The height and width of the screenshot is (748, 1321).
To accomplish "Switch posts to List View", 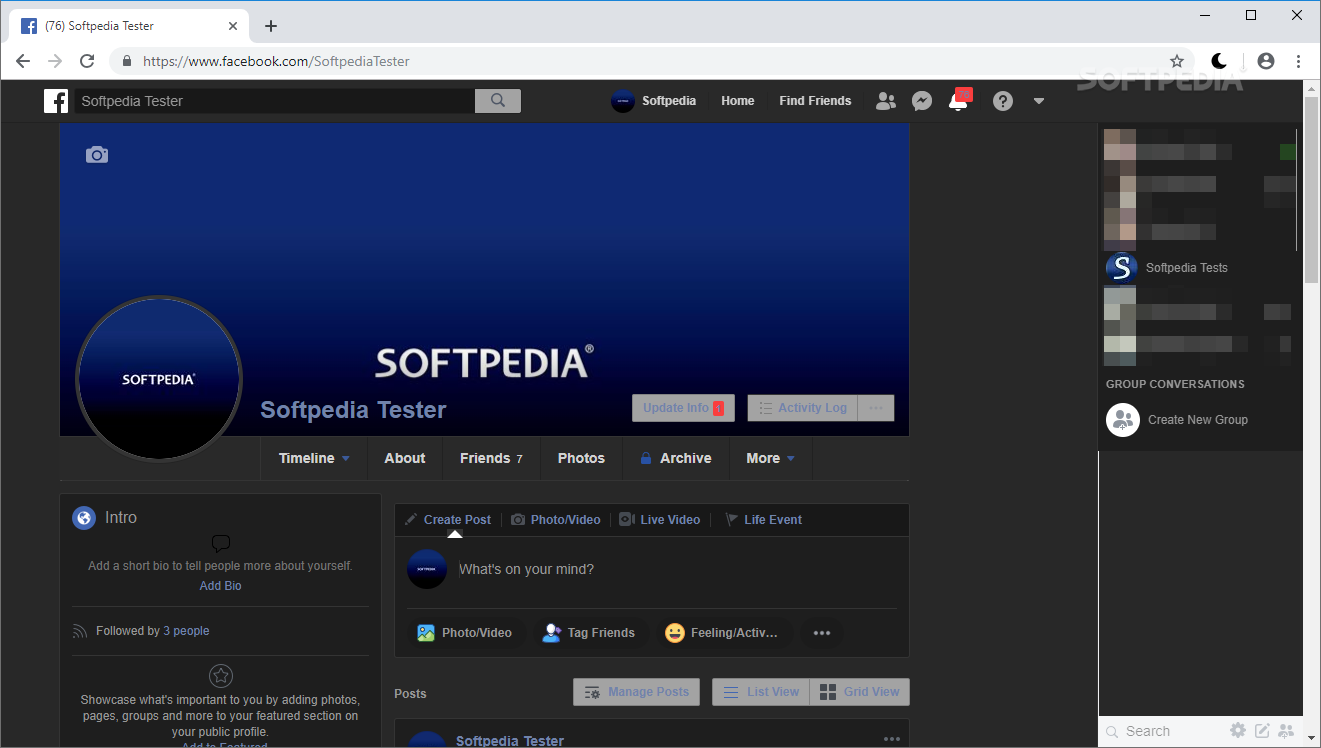I will [760, 692].
